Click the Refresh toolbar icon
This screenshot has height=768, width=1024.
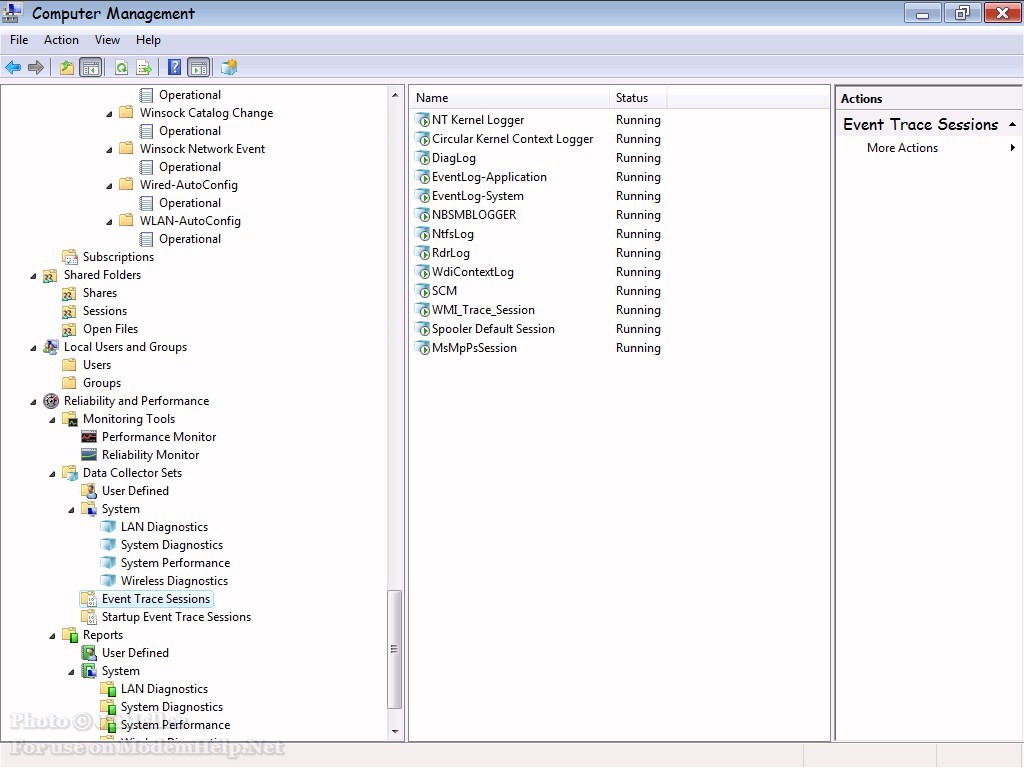pos(121,67)
